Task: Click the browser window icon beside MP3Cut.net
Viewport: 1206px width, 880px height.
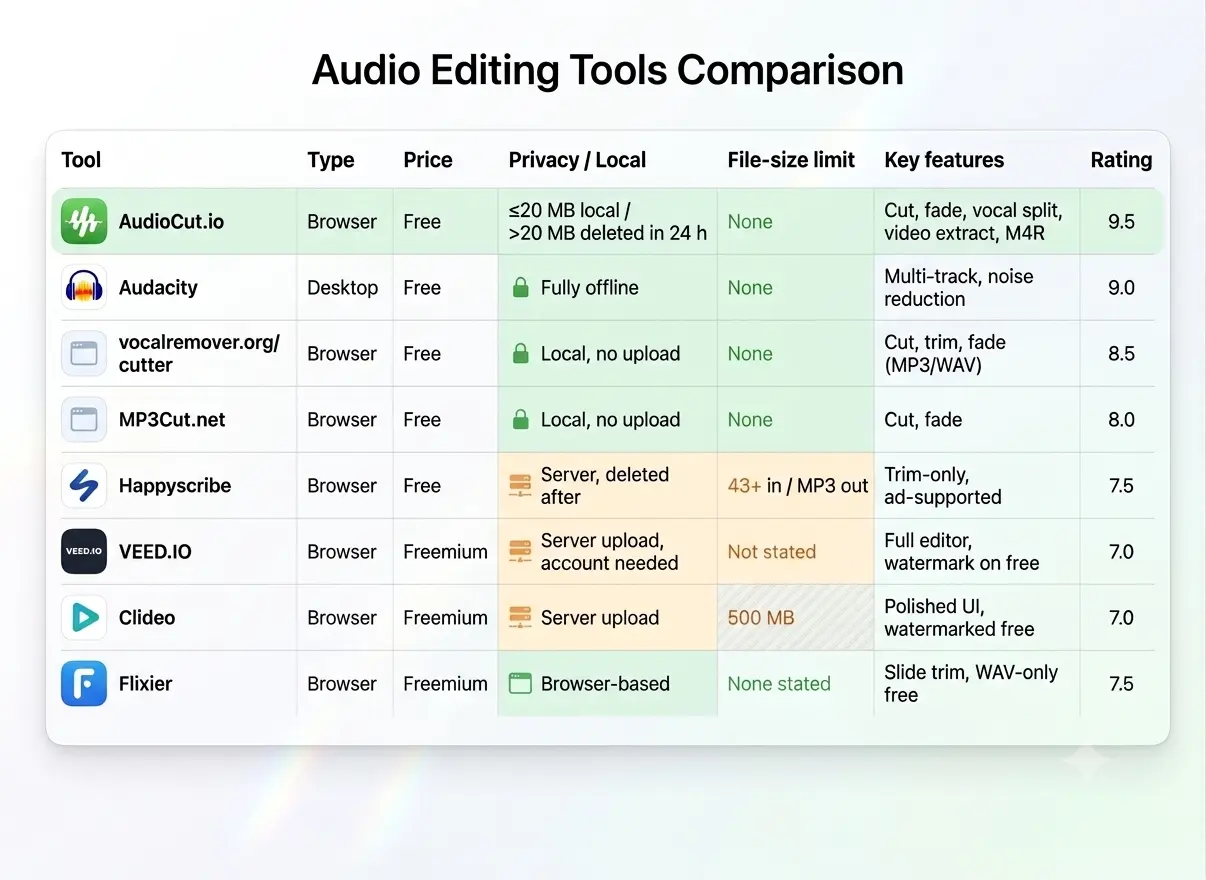Action: pyautogui.click(x=84, y=420)
